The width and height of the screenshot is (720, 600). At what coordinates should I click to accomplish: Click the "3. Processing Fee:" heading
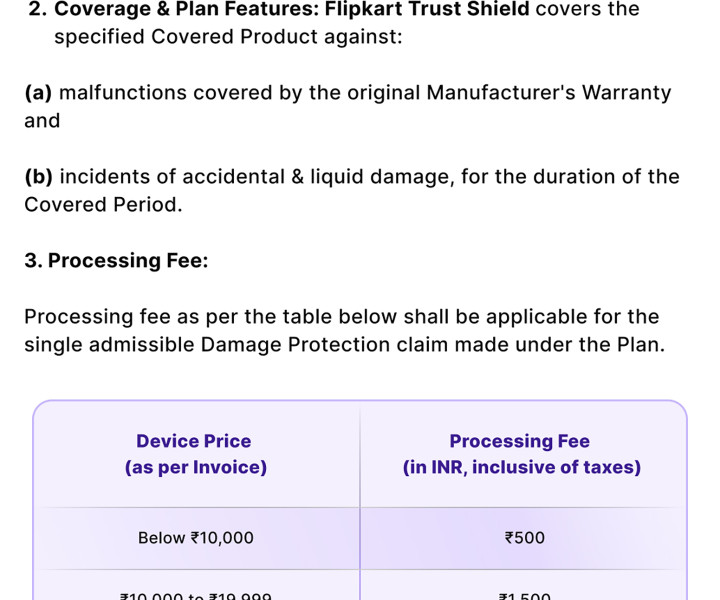[116, 261]
